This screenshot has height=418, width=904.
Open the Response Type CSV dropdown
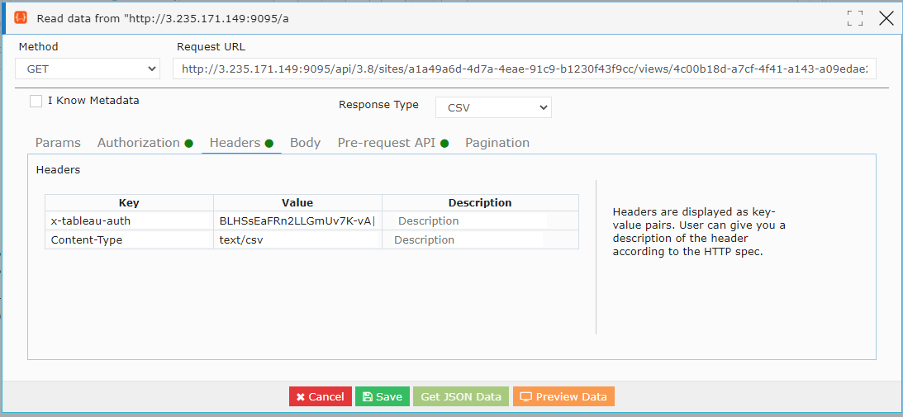[x=493, y=107]
